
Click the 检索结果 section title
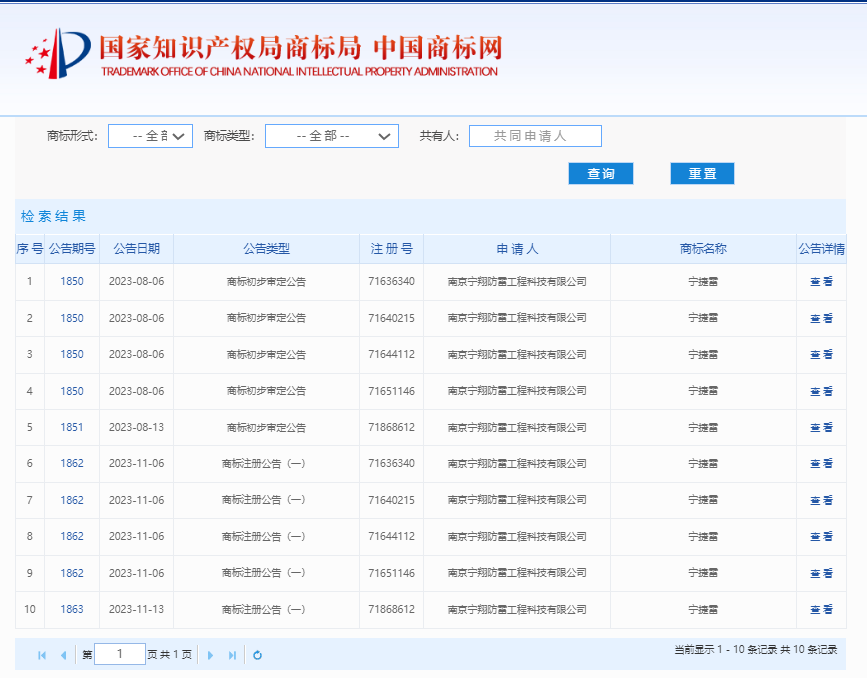tap(54, 216)
